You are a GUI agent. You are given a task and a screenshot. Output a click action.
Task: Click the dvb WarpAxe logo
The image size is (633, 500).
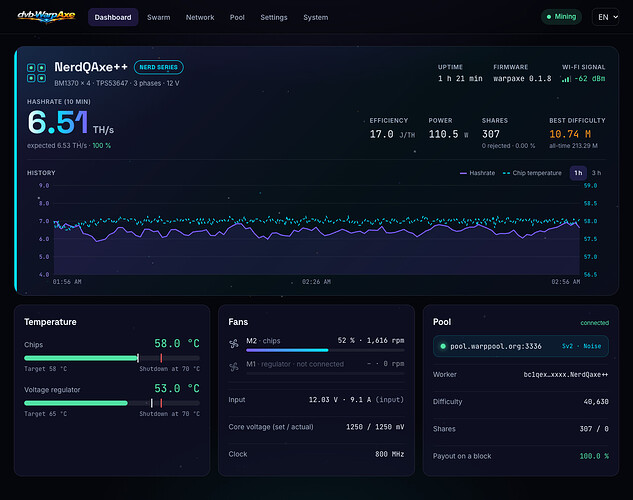(x=46, y=17)
